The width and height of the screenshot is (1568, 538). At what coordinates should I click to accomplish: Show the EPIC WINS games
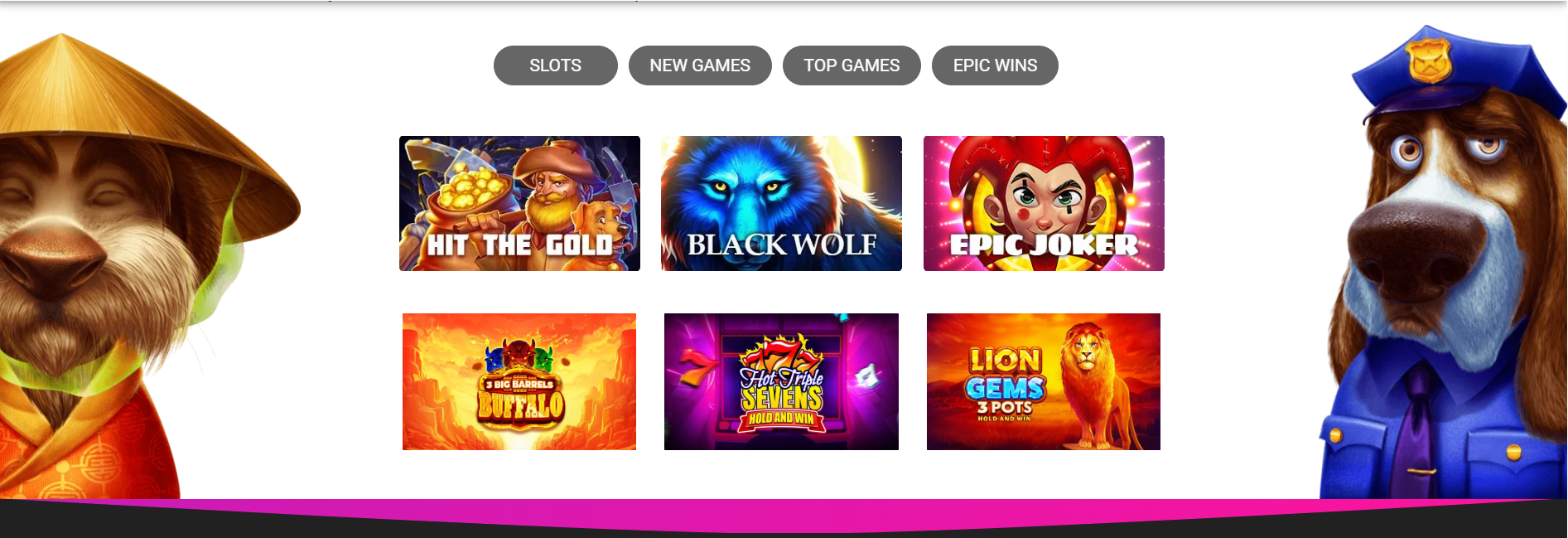tap(995, 65)
